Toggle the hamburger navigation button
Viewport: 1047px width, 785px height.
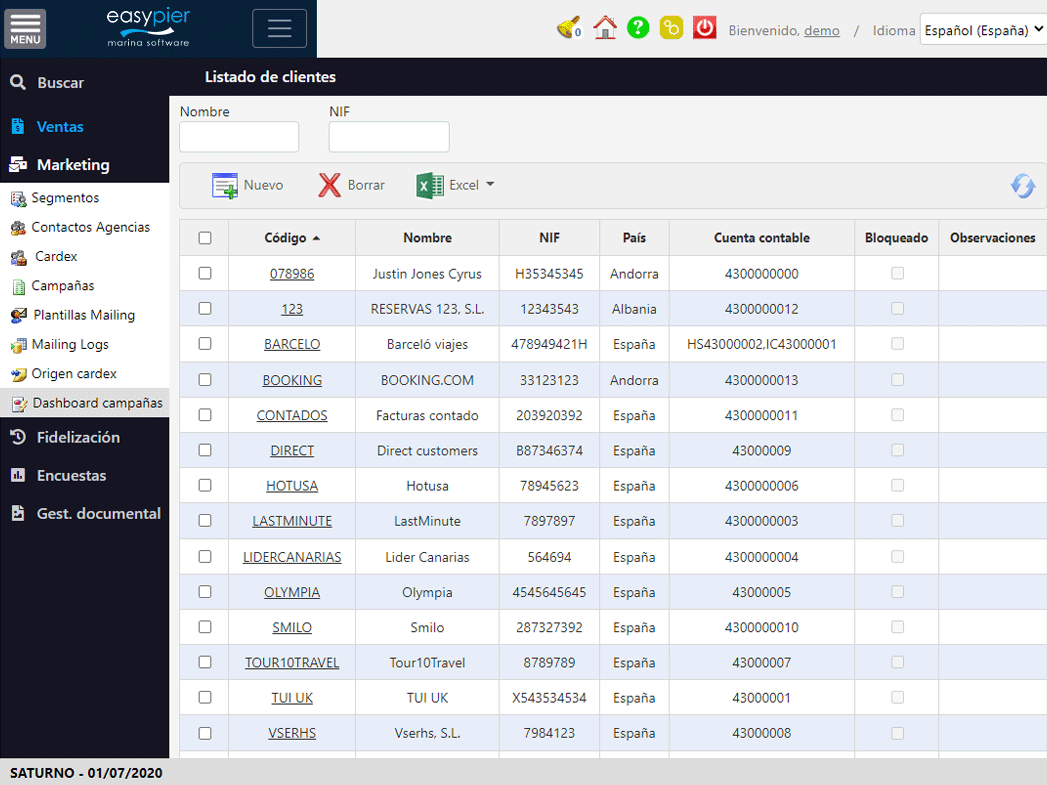tap(279, 29)
